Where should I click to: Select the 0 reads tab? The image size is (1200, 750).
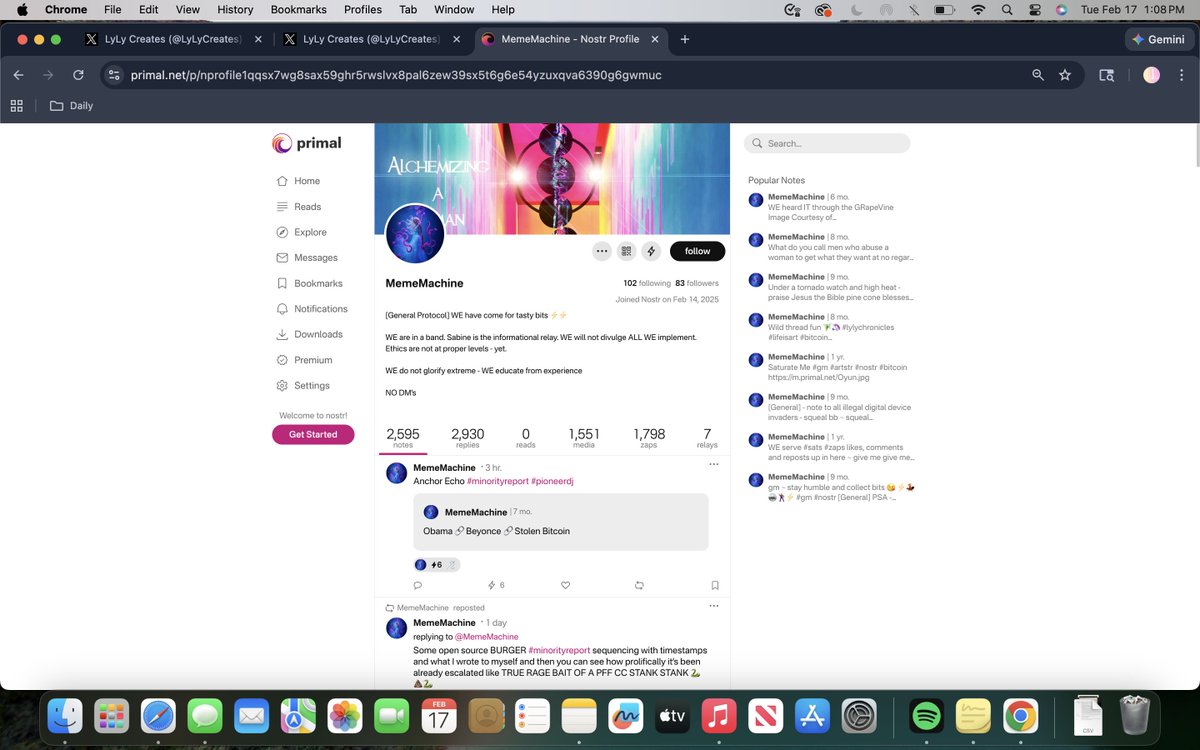(526, 438)
